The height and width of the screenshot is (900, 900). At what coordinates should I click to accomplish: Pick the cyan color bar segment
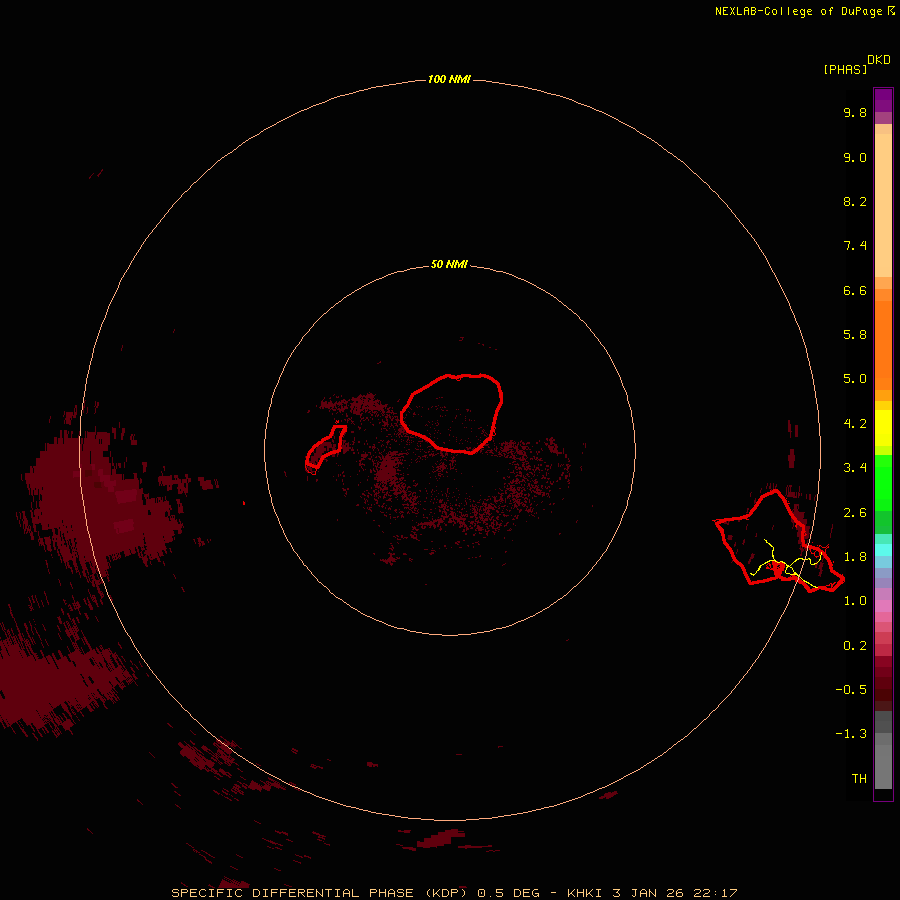pos(883,550)
